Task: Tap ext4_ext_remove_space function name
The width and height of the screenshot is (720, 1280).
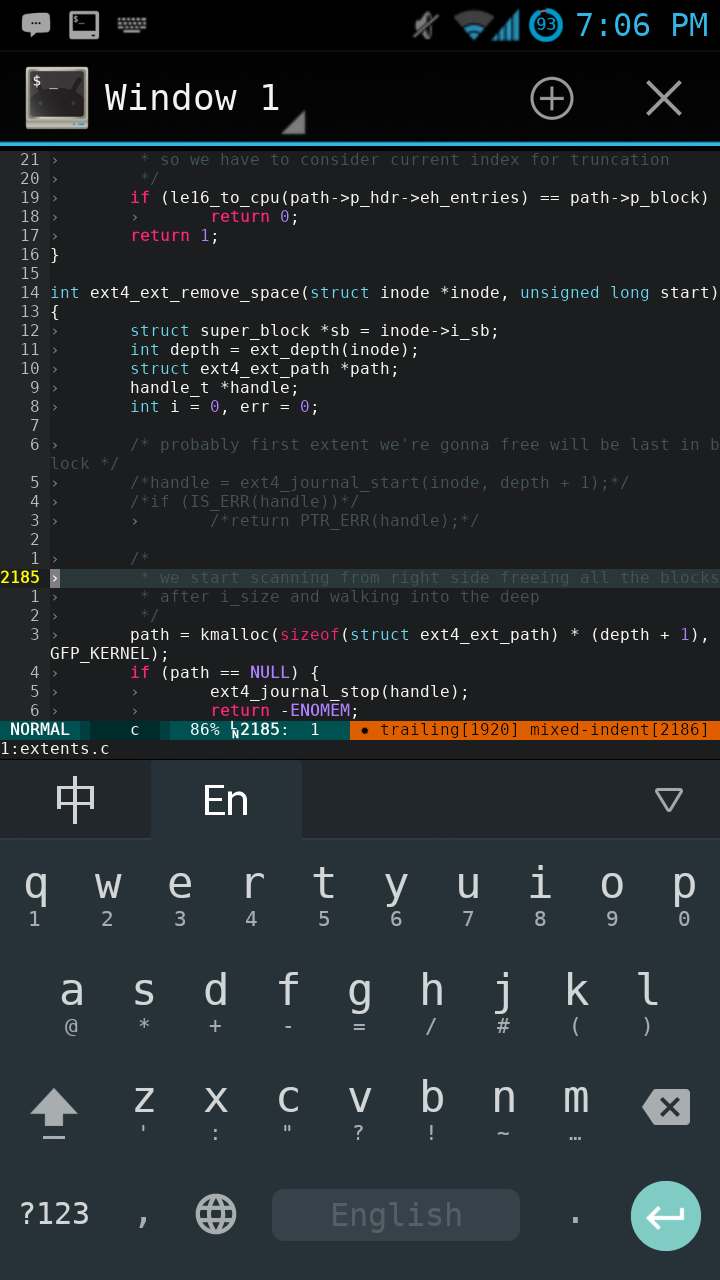Action: click(x=195, y=293)
